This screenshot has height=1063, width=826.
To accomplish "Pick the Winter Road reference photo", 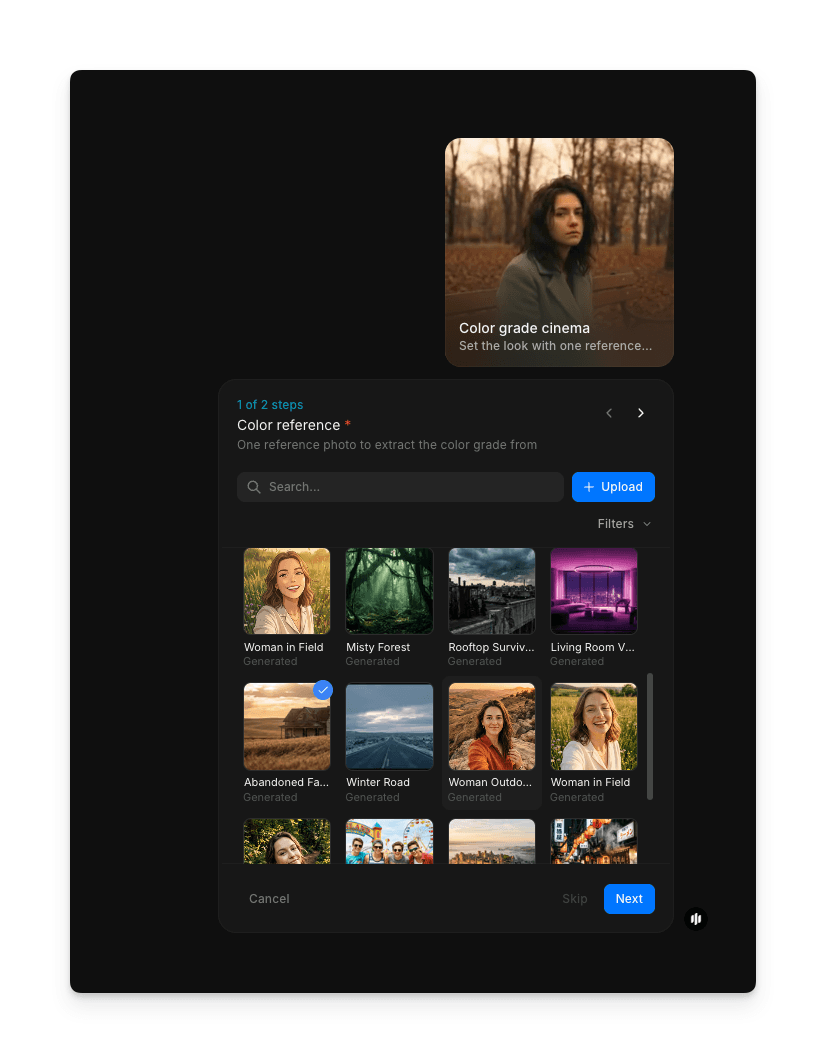I will (389, 726).
